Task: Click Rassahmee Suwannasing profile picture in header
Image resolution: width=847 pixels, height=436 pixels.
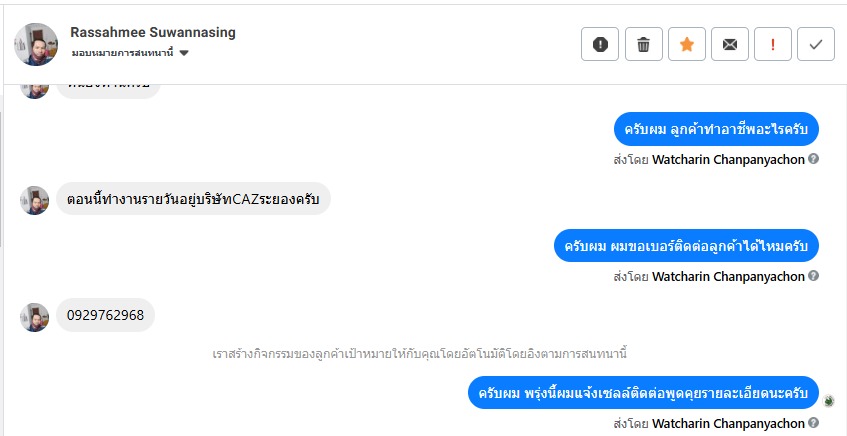Action: click(36, 44)
